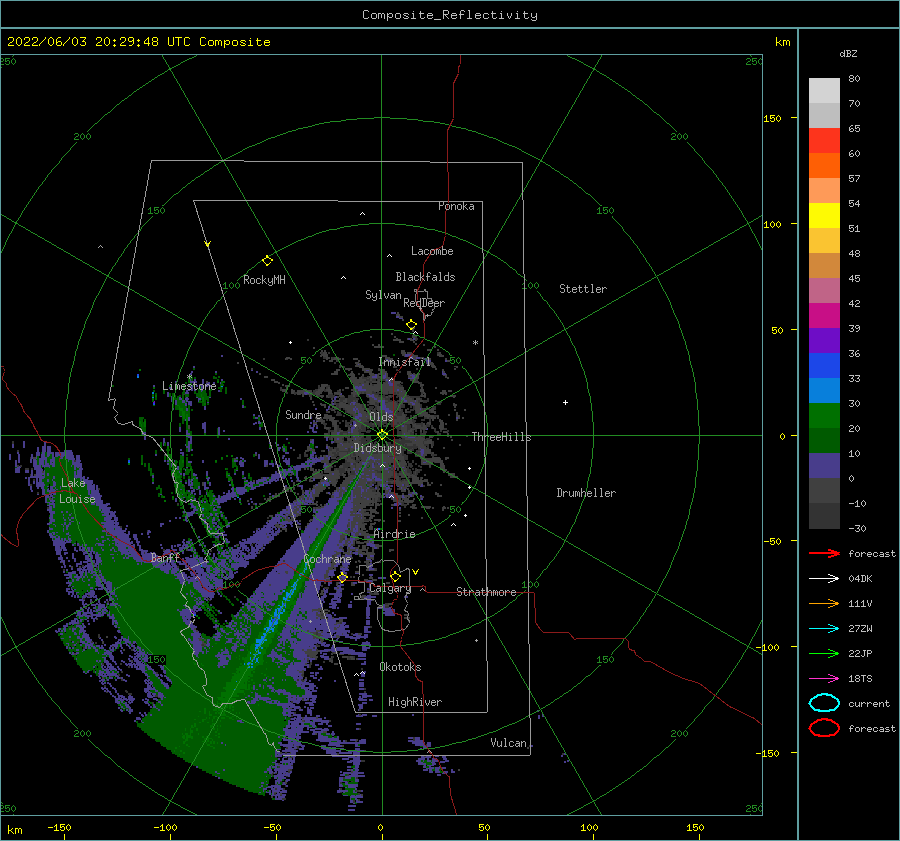Click the Strathmore label

point(486,592)
